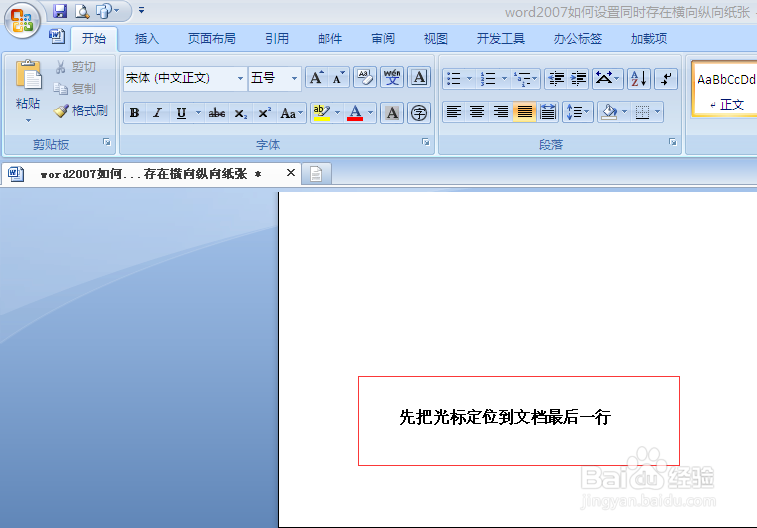Image resolution: width=757 pixels, height=528 pixels.
Task: Align text left
Action: tap(453, 113)
